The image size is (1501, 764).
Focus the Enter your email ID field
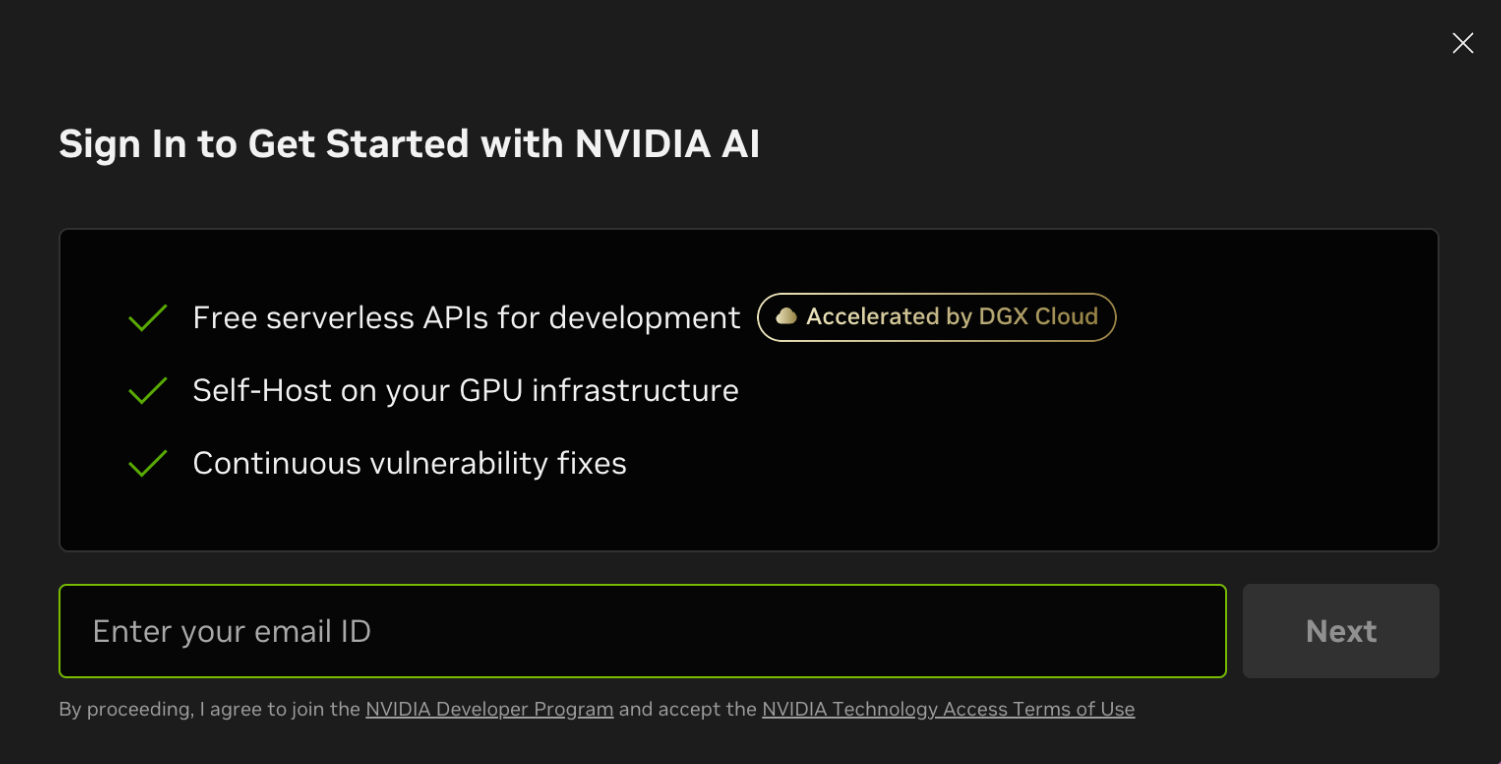point(642,631)
